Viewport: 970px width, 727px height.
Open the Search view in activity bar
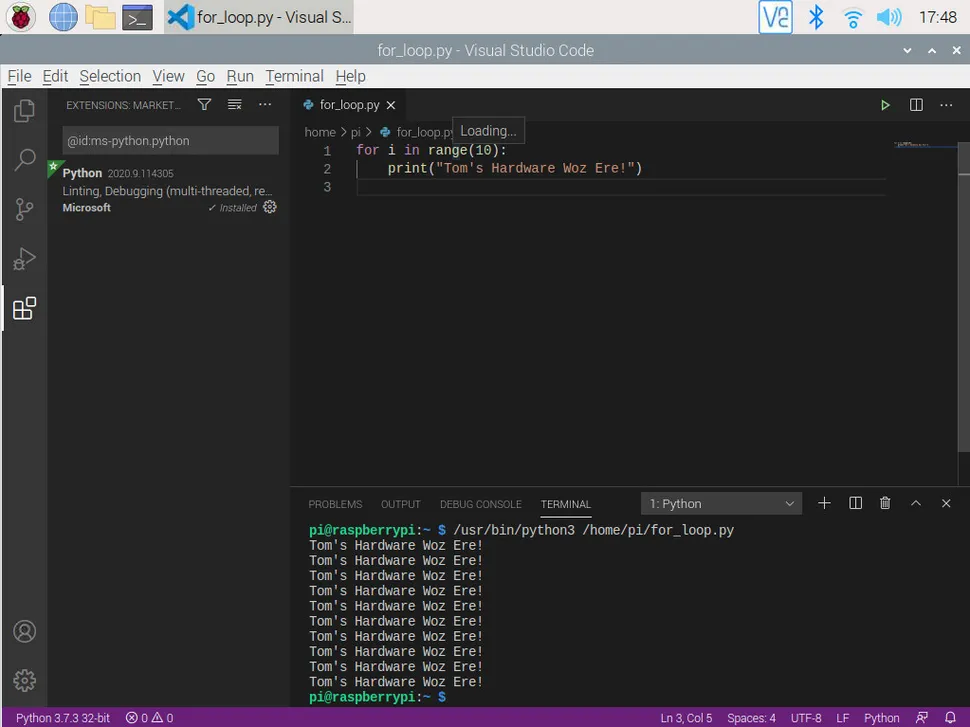(24, 160)
